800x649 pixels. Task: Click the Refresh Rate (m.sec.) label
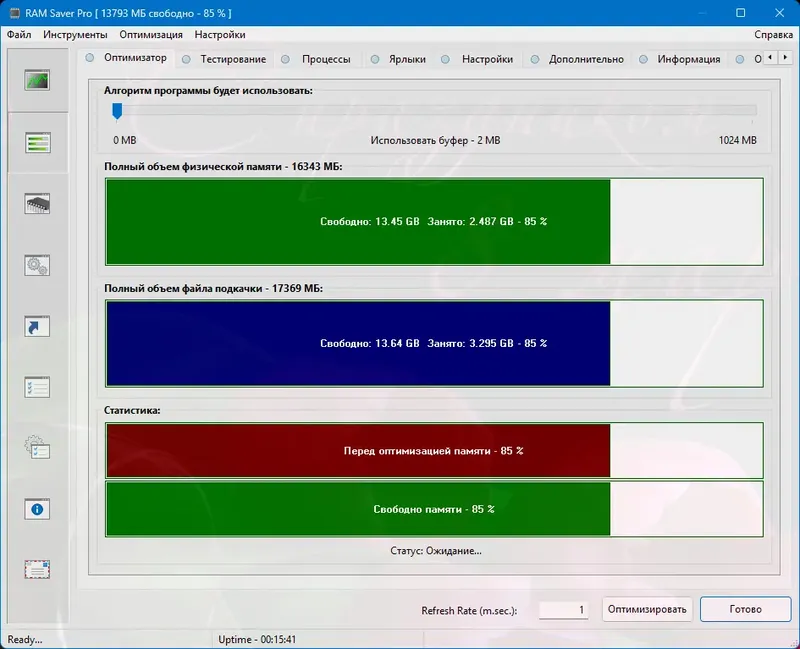(x=469, y=611)
